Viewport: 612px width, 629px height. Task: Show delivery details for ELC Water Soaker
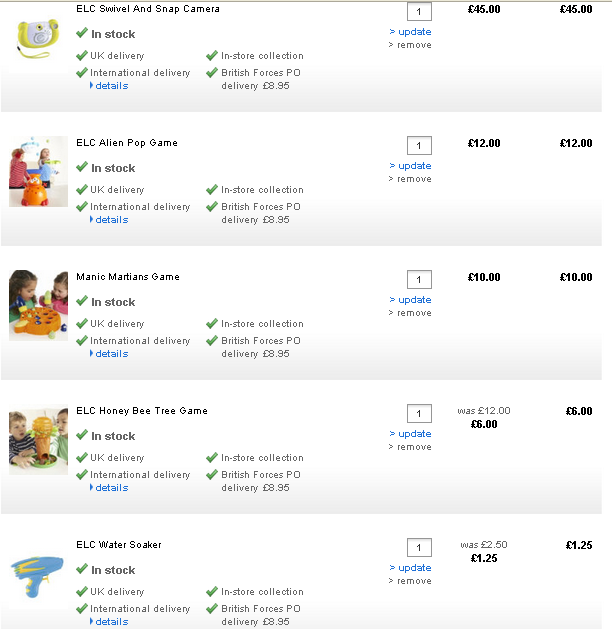(111, 622)
